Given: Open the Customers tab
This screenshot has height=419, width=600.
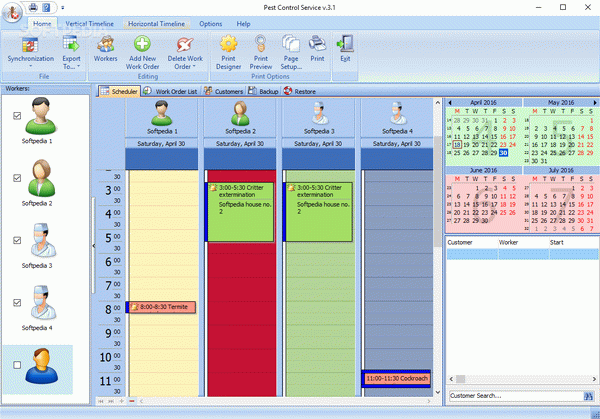Looking at the screenshot, I should tap(223, 91).
